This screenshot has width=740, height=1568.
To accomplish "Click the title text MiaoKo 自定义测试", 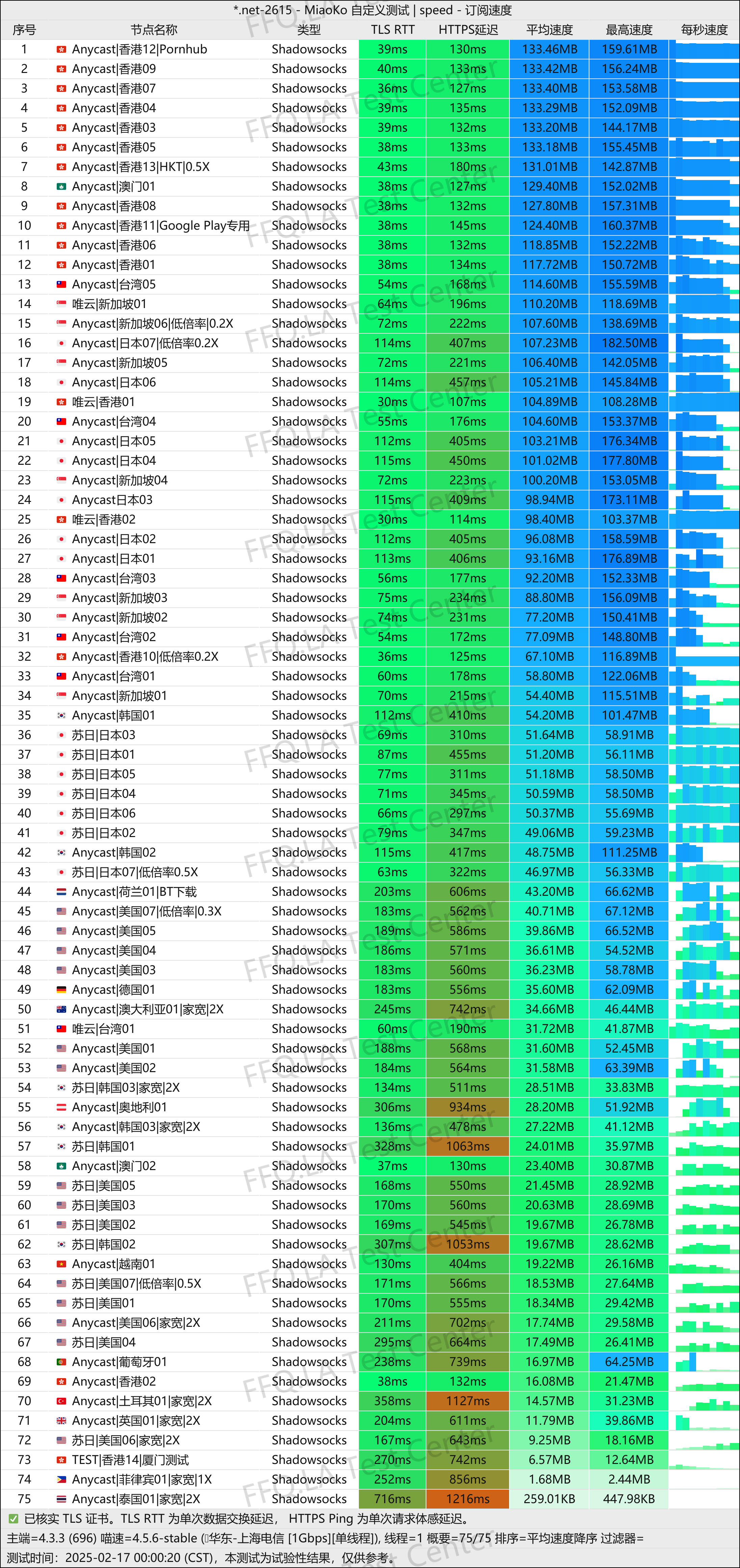I will coord(357,10).
